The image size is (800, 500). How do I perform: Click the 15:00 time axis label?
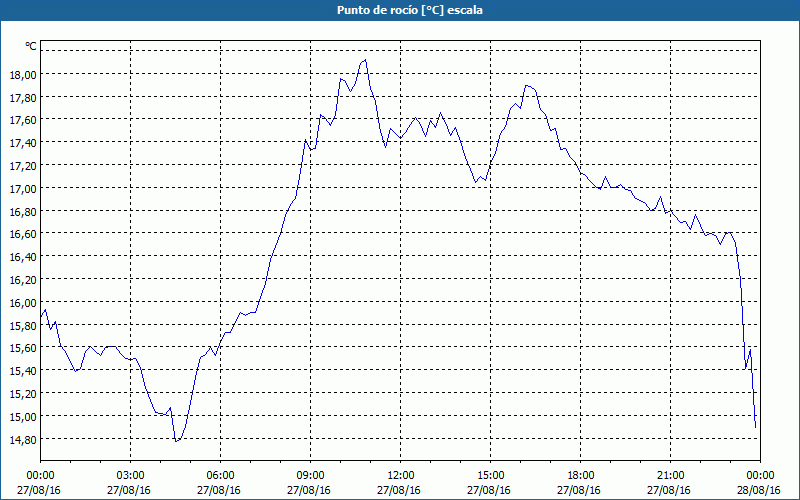click(490, 476)
